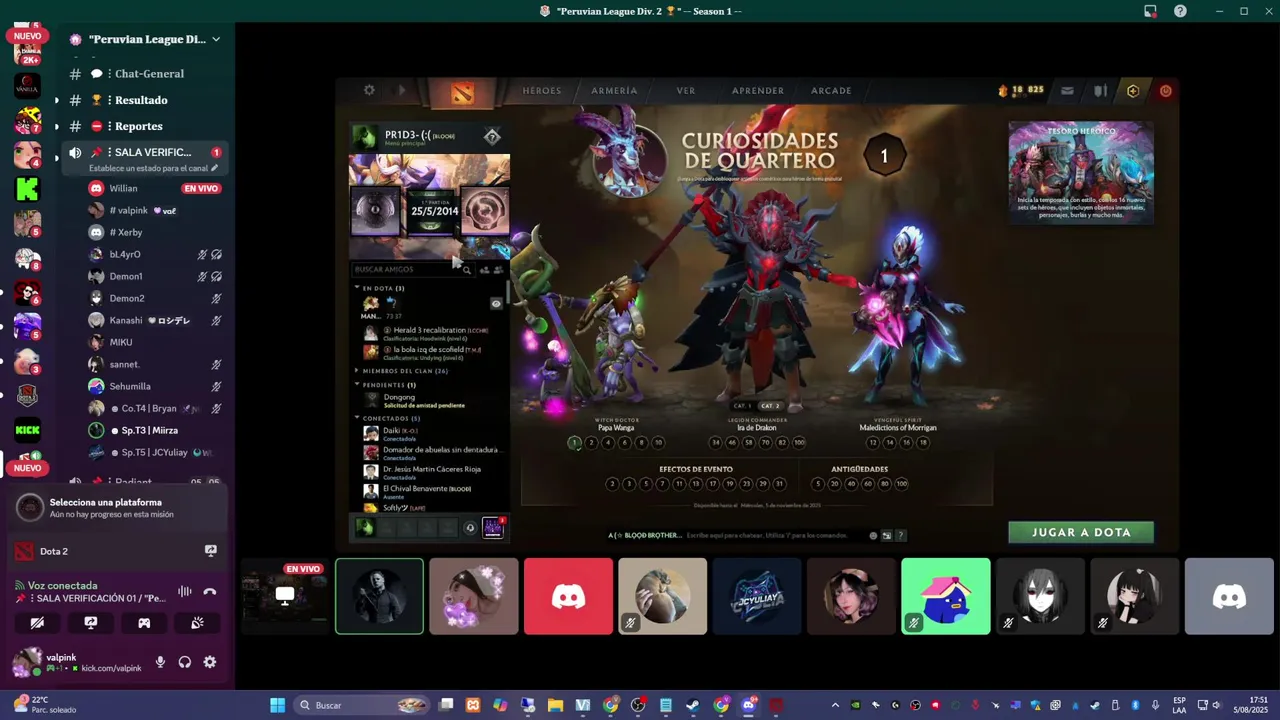The image size is (1280, 720).
Task: Open the Peruvian League server dropdown
Action: tap(216, 39)
